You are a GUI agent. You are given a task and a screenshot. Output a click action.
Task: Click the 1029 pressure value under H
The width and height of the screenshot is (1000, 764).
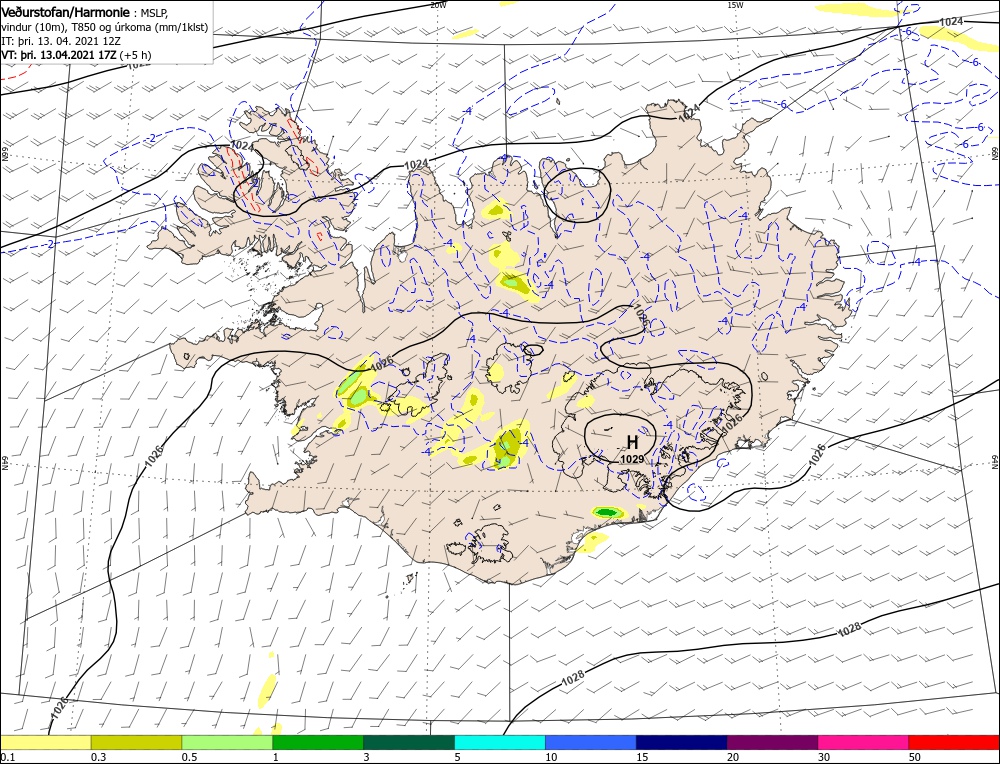tap(632, 459)
